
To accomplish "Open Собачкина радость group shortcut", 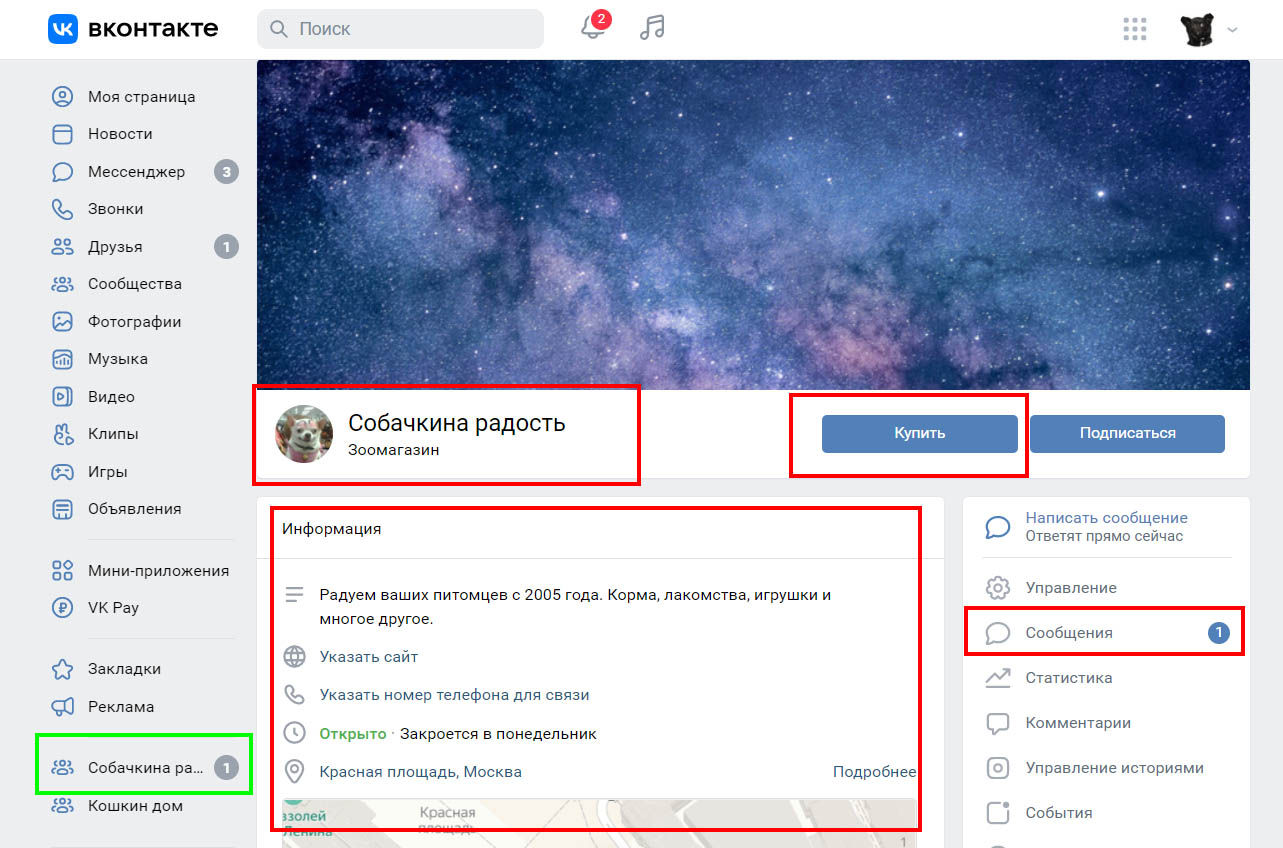I will [144, 768].
